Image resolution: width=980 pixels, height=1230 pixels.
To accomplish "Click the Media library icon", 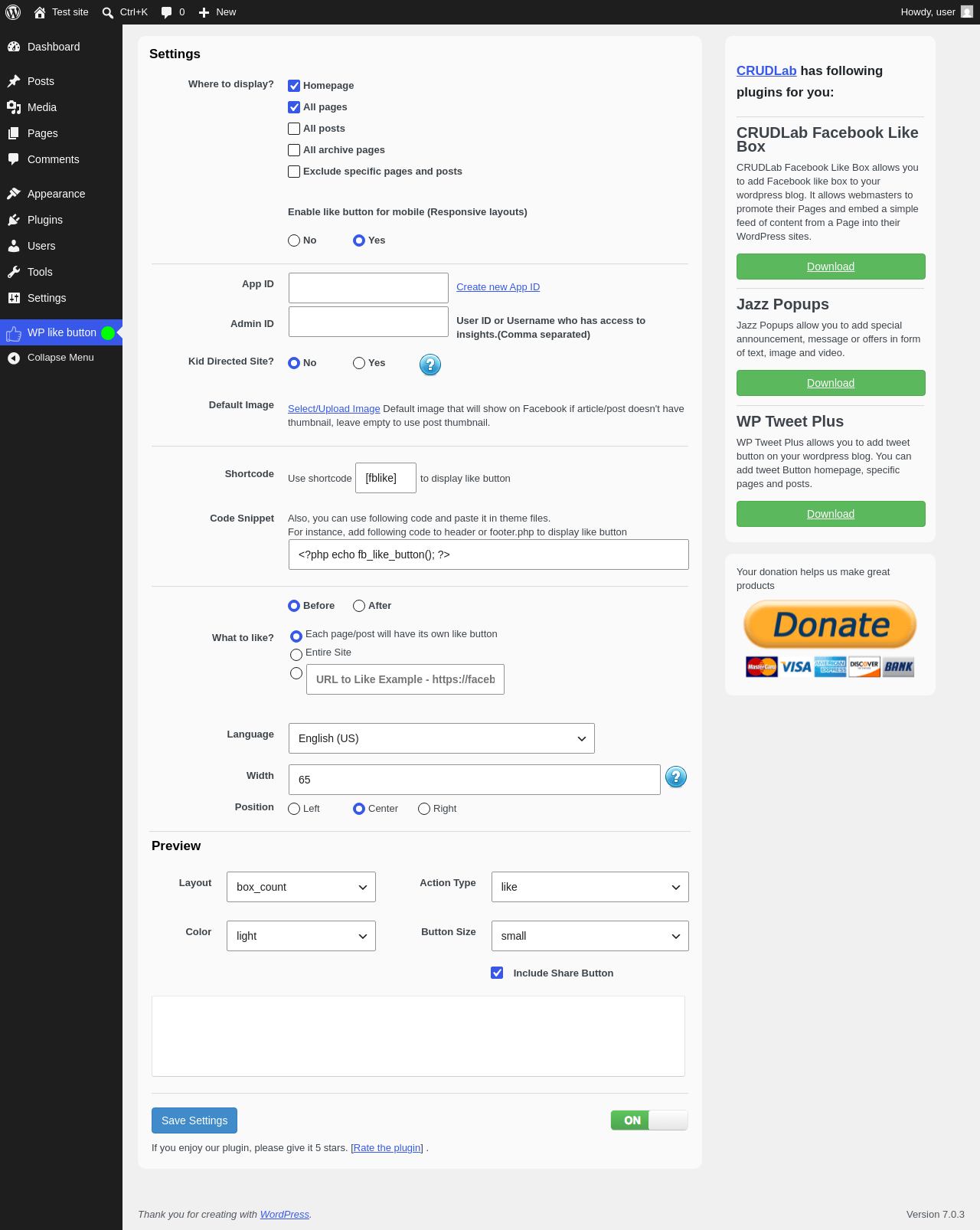I will click(x=14, y=107).
